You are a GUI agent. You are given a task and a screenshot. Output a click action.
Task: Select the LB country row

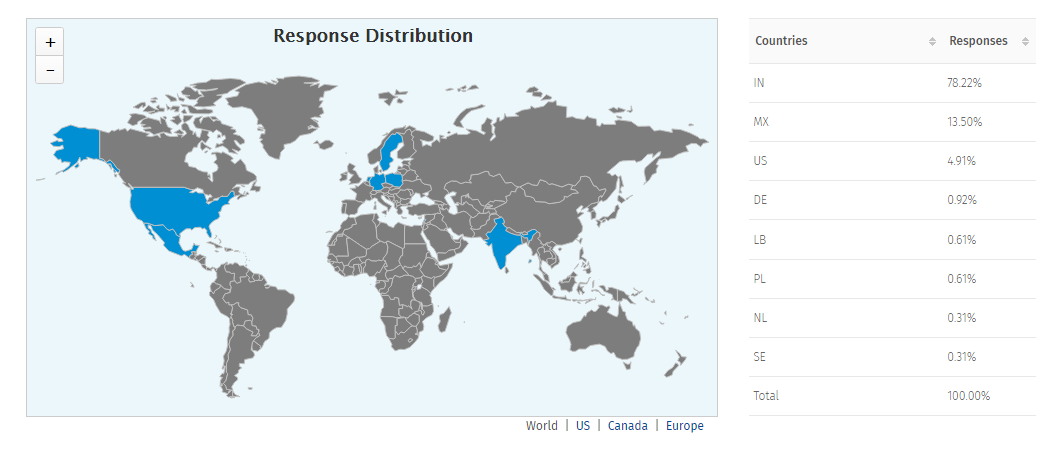click(x=892, y=240)
